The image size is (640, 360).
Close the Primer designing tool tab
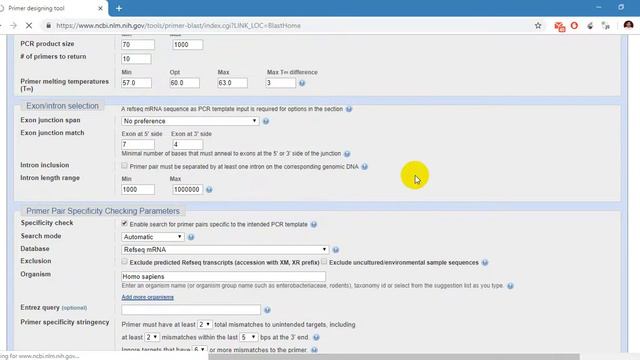tap(100, 8)
